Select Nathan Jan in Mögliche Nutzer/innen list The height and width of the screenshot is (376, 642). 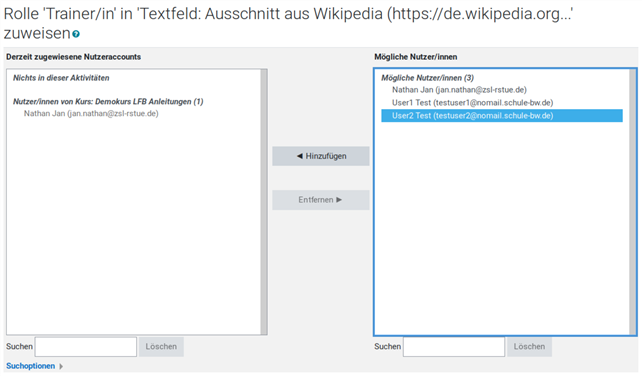(x=459, y=90)
